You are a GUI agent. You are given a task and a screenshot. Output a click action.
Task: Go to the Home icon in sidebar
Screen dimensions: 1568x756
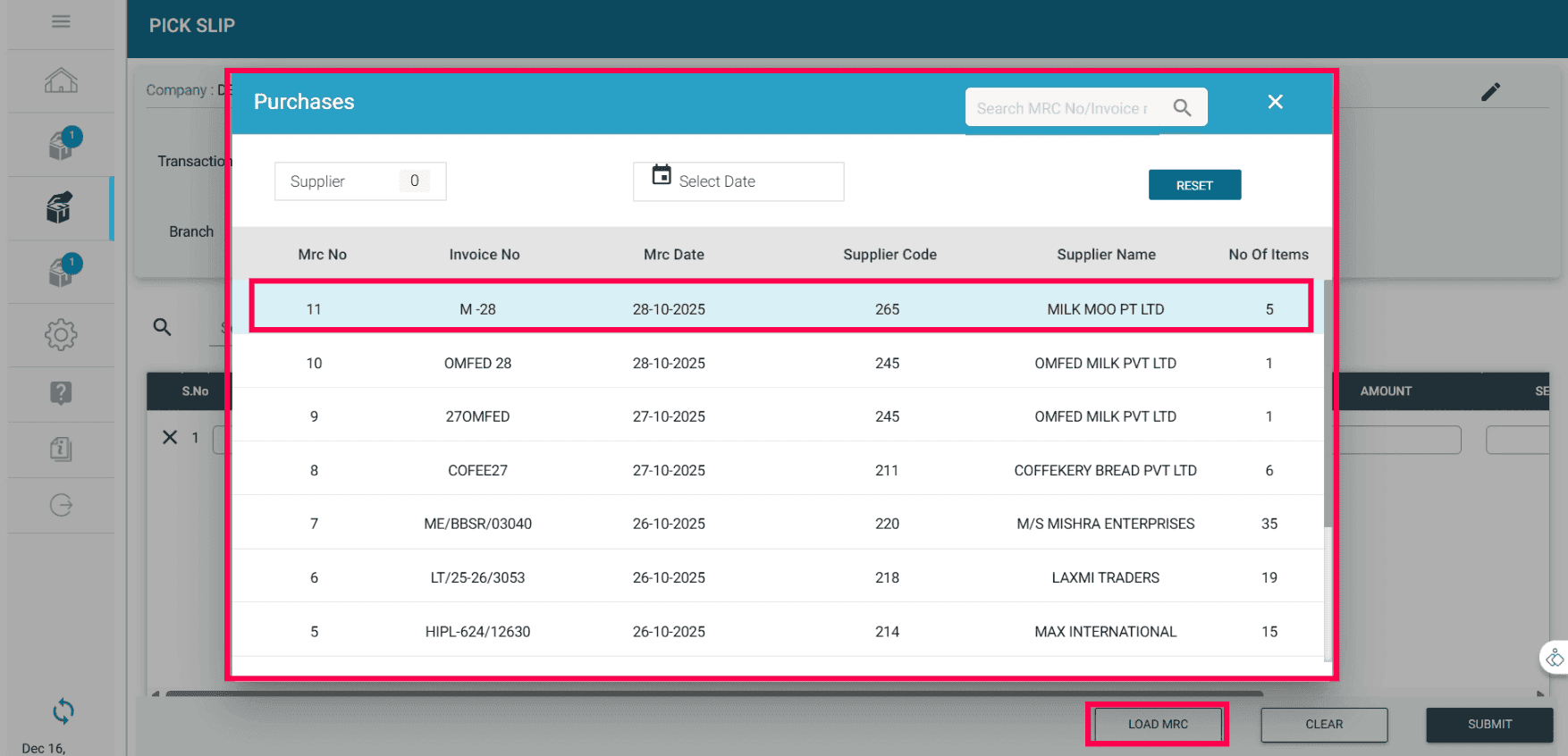click(61, 81)
